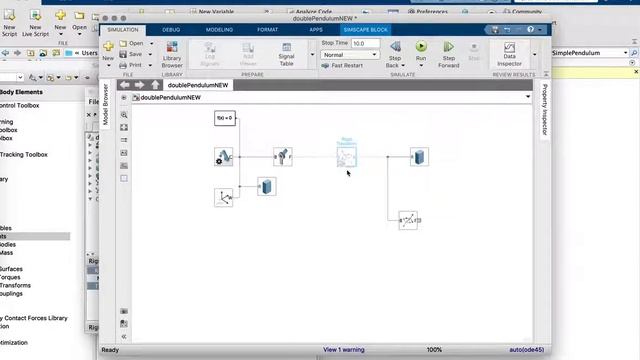The width and height of the screenshot is (640, 360).
Task: Switch to the MODELING tab
Action: 219,30
